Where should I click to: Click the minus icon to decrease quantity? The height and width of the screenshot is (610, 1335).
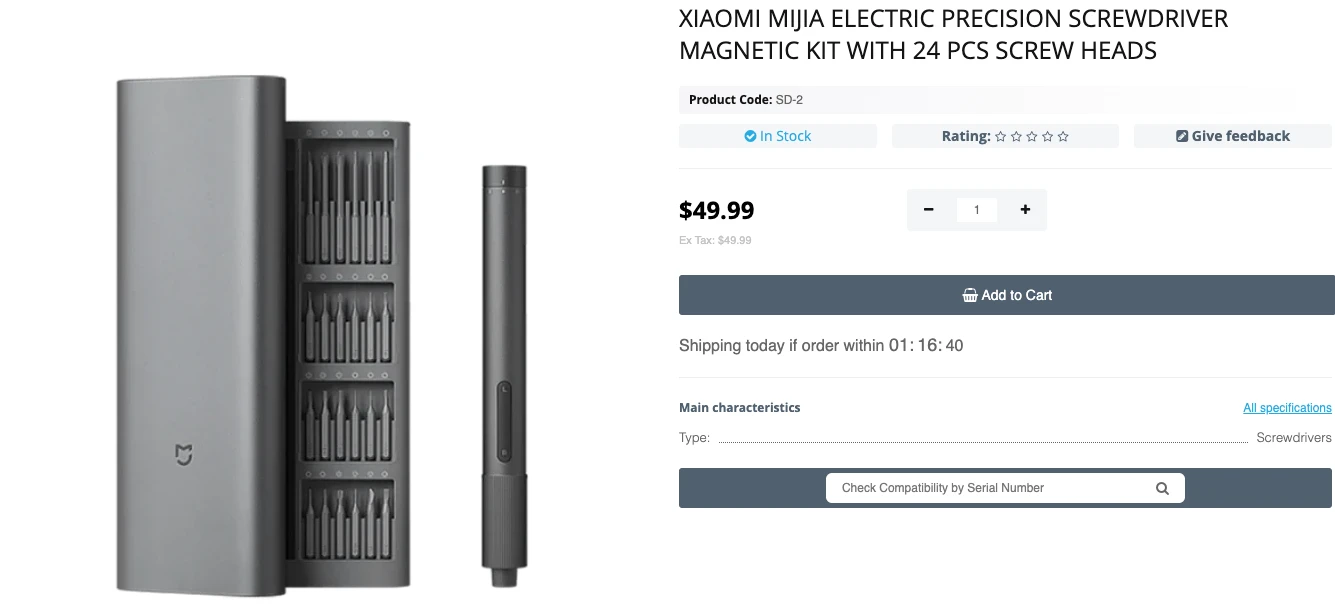928,210
